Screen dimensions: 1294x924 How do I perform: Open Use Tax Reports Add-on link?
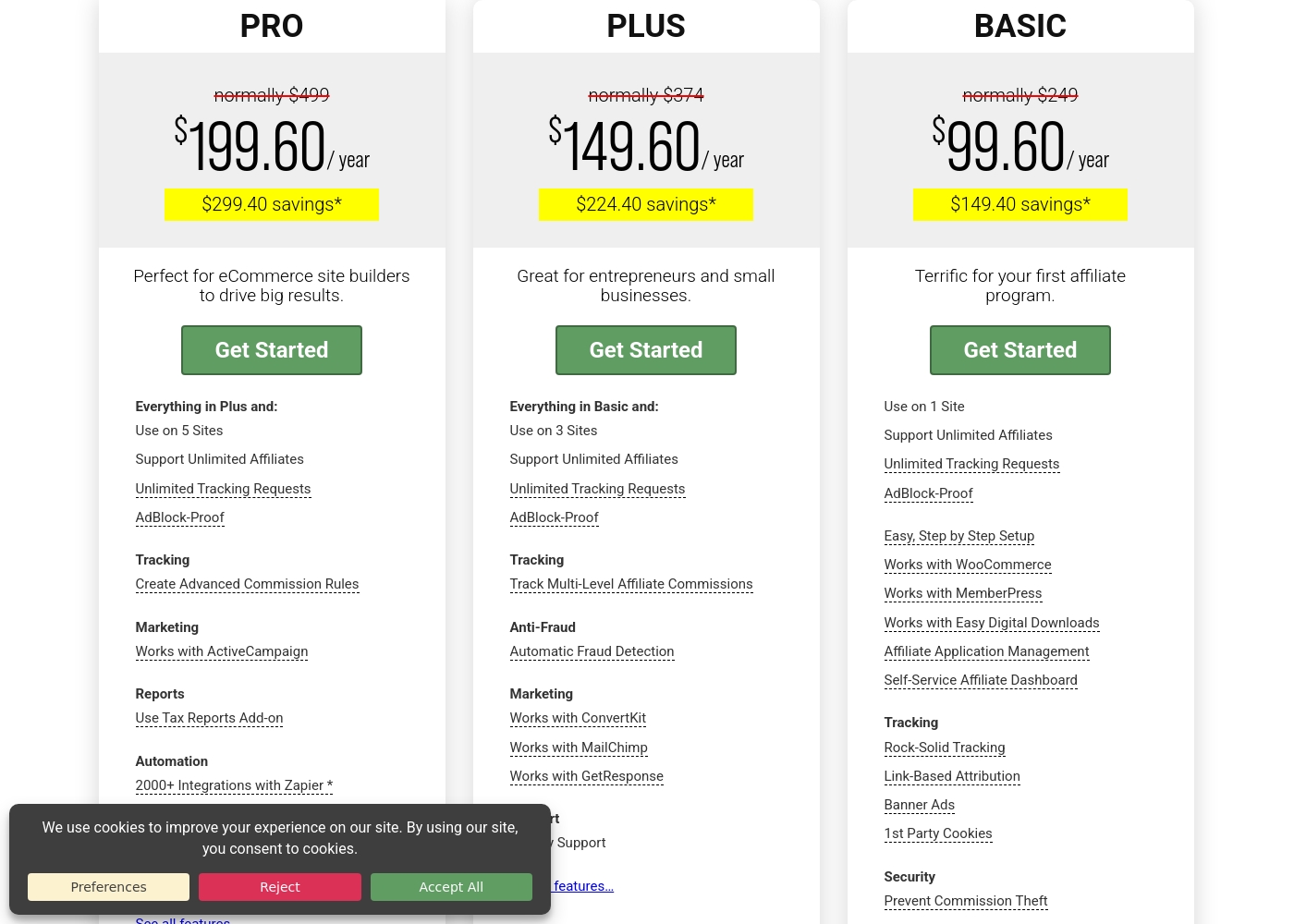tap(209, 718)
